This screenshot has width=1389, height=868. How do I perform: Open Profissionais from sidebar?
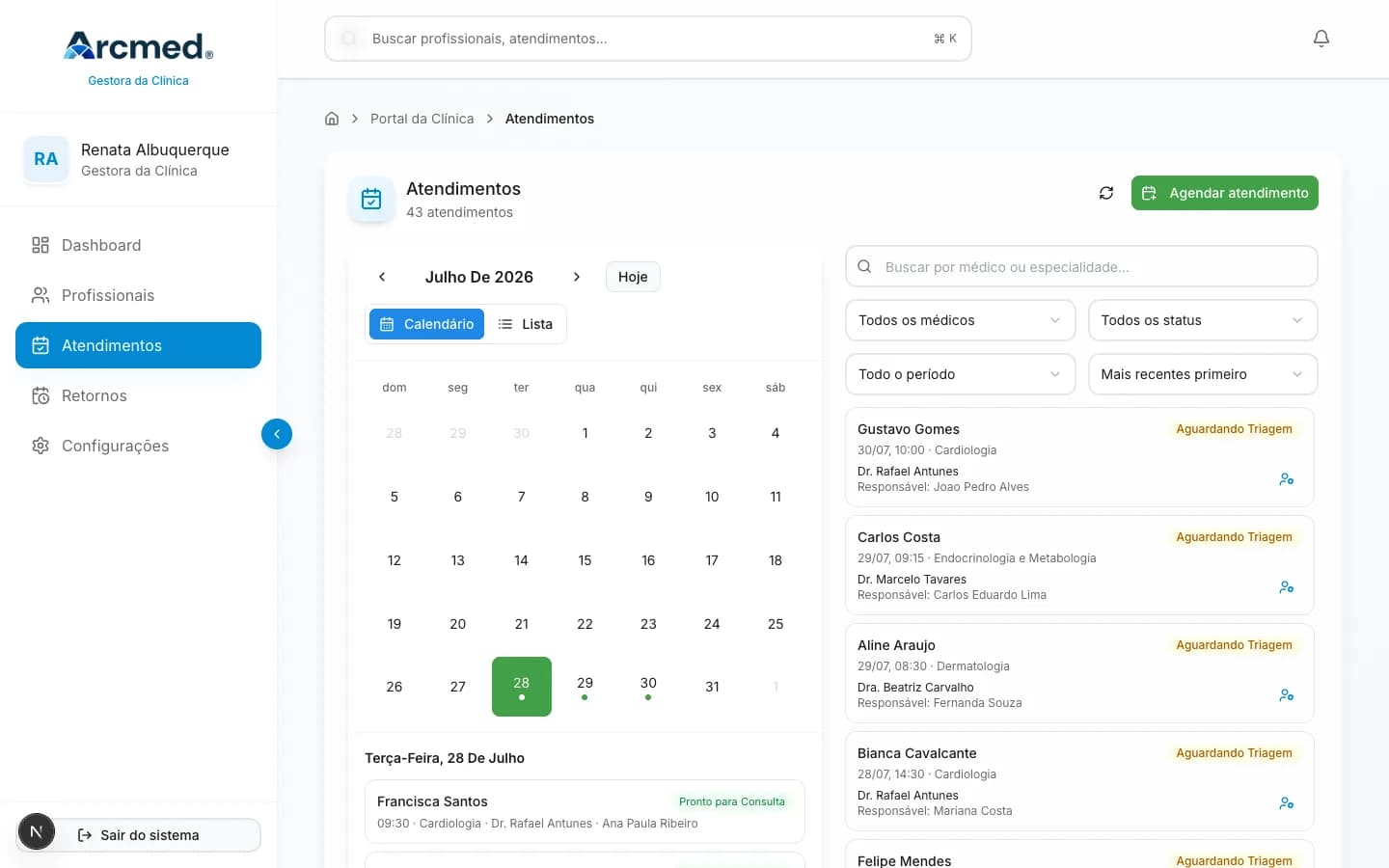[138, 295]
